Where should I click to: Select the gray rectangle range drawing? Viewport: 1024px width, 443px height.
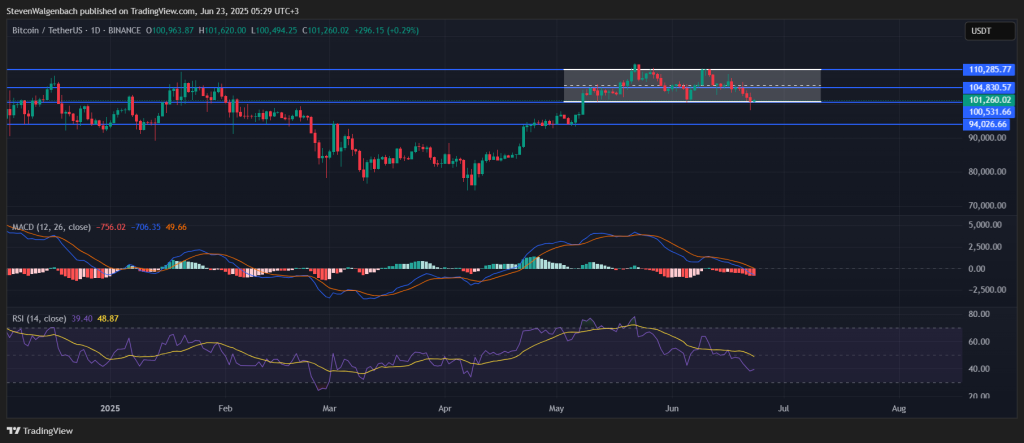point(692,85)
